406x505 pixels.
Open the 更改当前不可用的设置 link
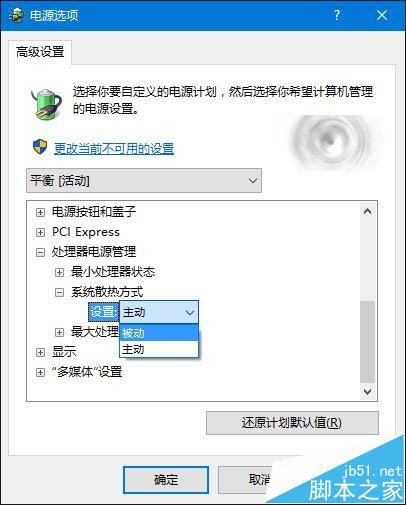pos(114,148)
